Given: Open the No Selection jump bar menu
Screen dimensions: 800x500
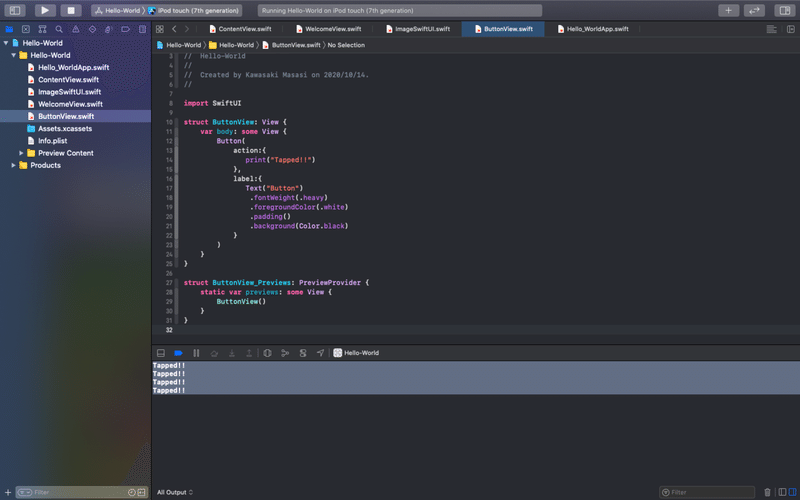Looking at the screenshot, I should (346, 45).
